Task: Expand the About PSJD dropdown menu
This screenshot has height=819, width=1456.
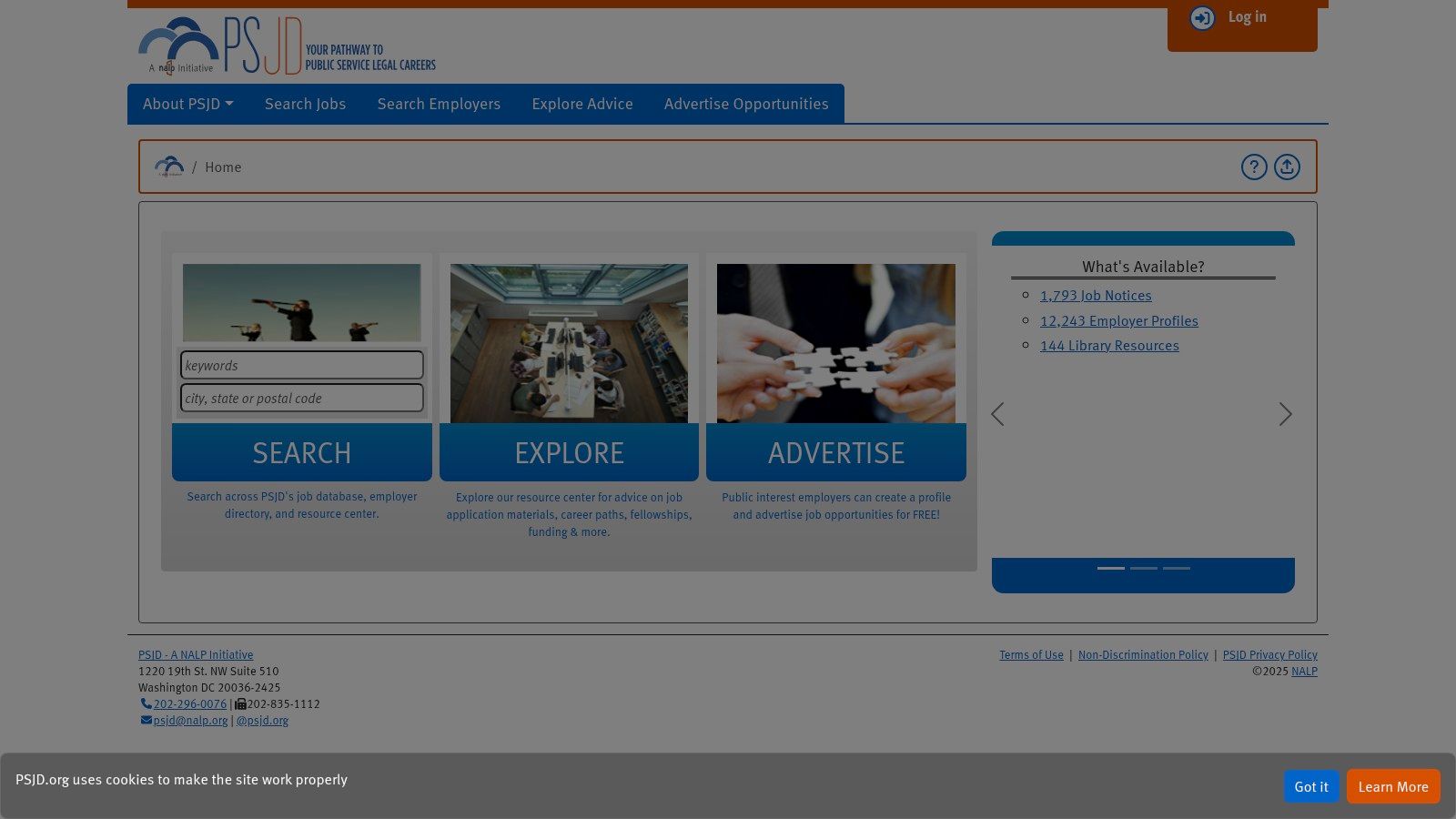Action: 188,104
